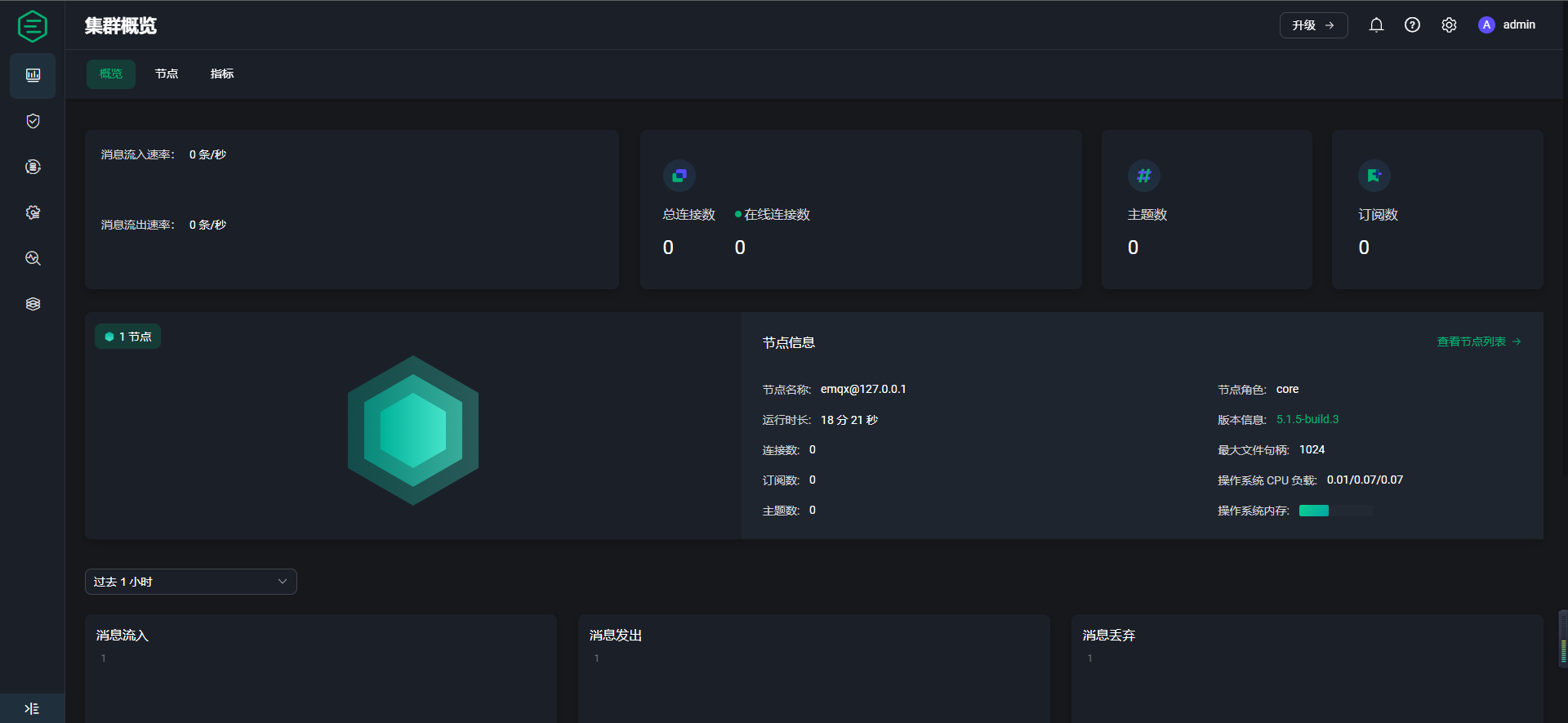Switch to the 概览 tab

pos(111,74)
